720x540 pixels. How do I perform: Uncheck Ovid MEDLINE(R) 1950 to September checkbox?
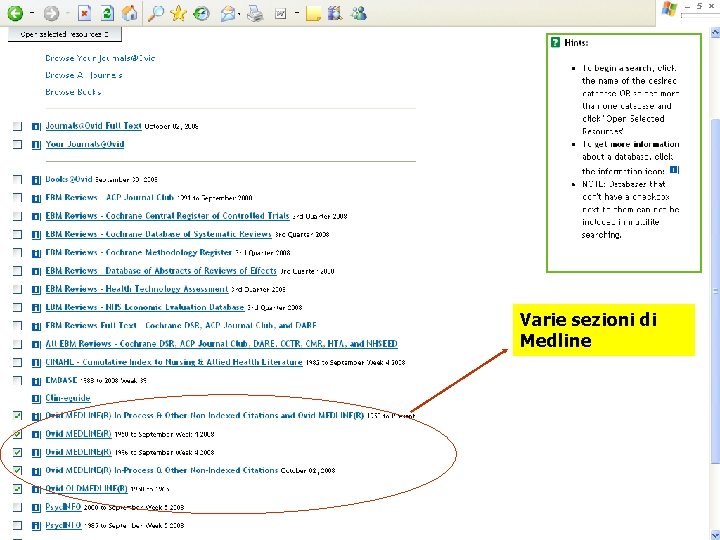coord(17,434)
